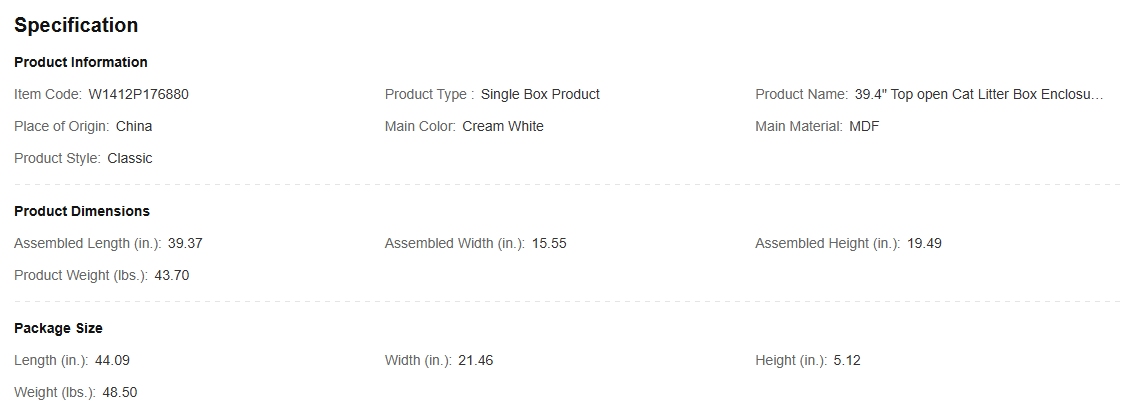Click the Specification heading
The height and width of the screenshot is (414, 1124).
pyautogui.click(x=76, y=25)
